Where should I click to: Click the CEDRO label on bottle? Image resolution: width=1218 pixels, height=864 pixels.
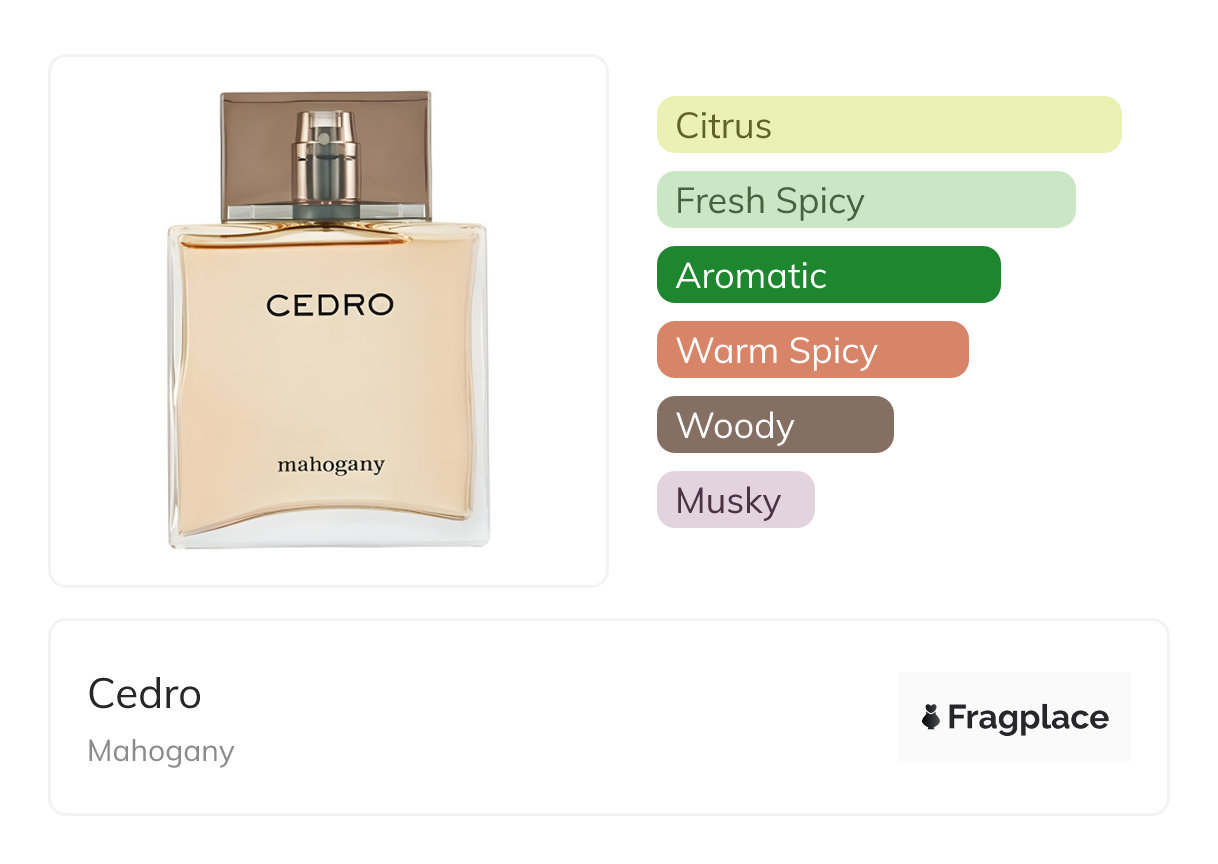(x=330, y=305)
